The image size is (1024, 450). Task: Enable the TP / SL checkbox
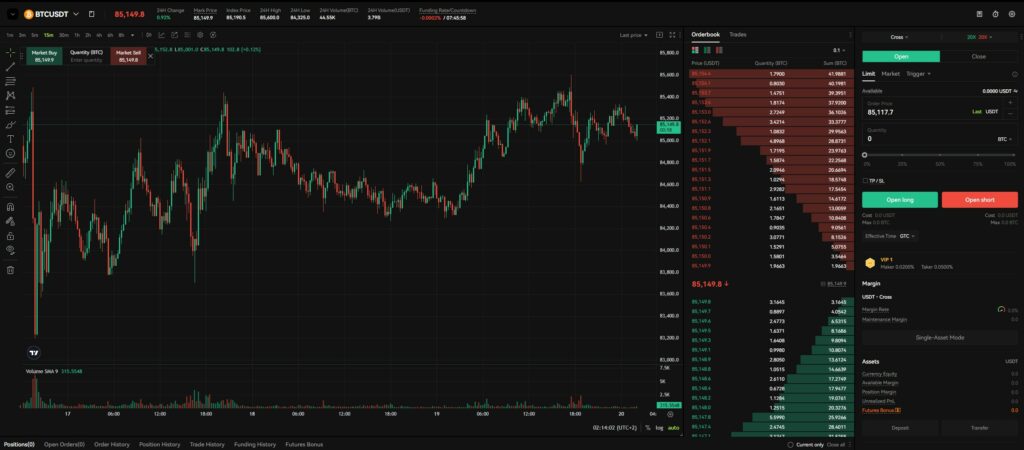coord(865,181)
